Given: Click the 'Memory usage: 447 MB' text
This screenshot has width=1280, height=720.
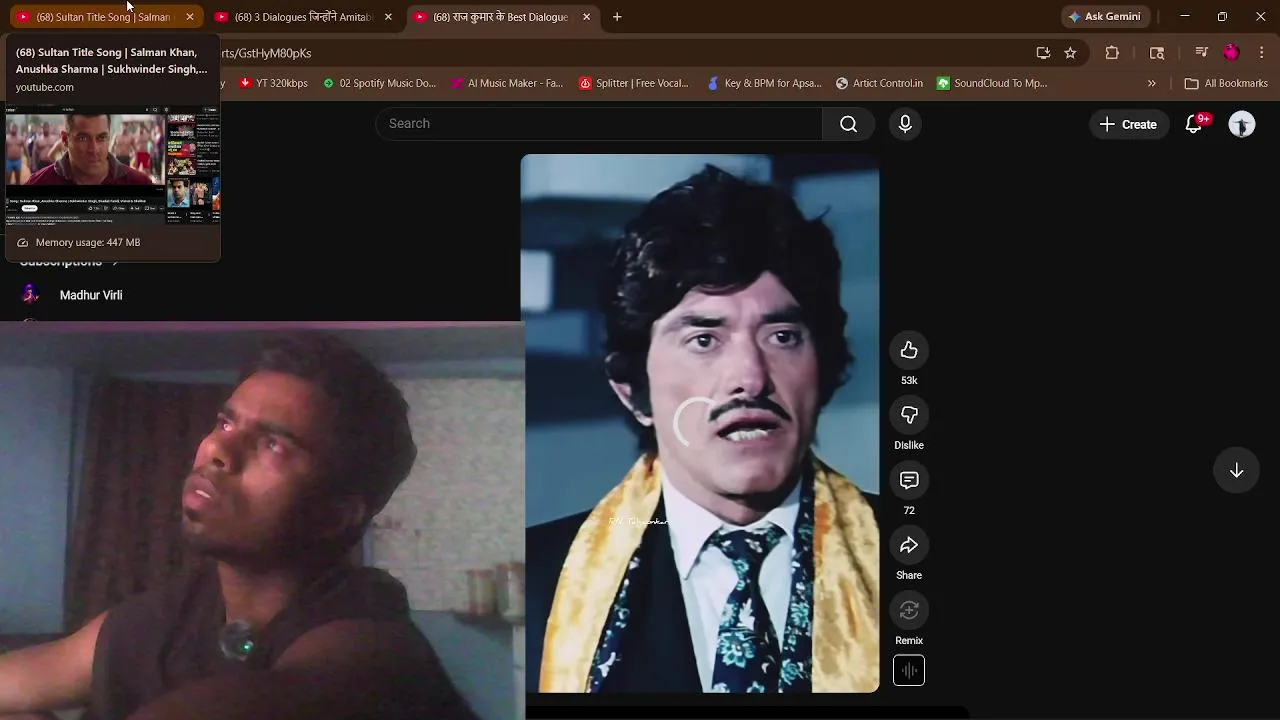Looking at the screenshot, I should coord(88,242).
